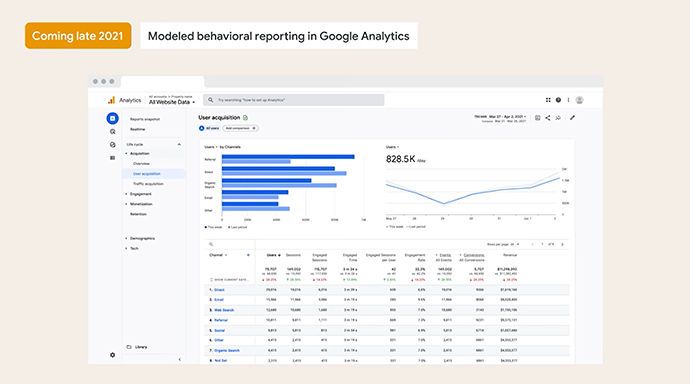Click the Referral bar in chart

coord(288,157)
